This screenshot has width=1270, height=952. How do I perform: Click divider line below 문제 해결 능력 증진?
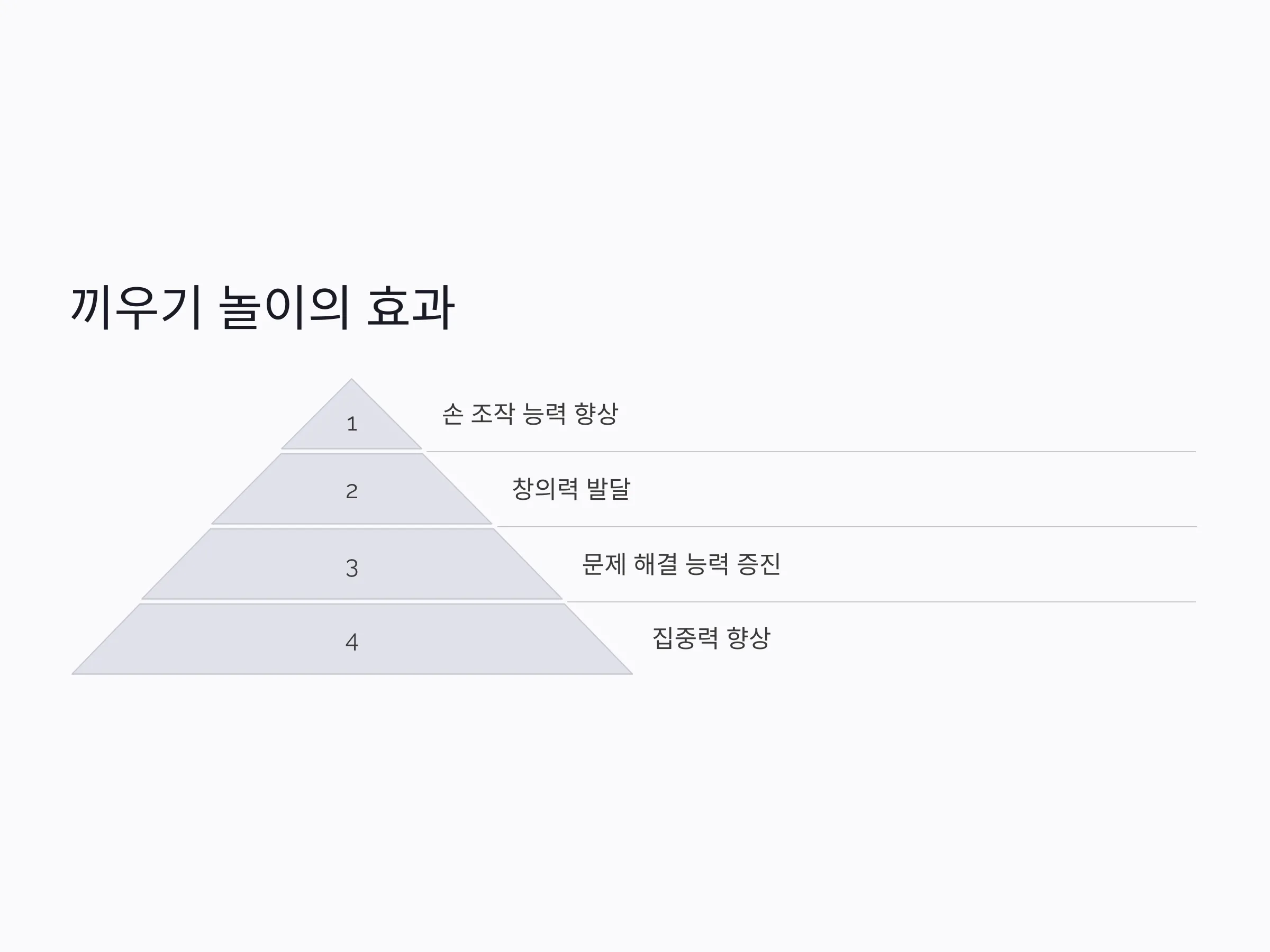coord(881,602)
